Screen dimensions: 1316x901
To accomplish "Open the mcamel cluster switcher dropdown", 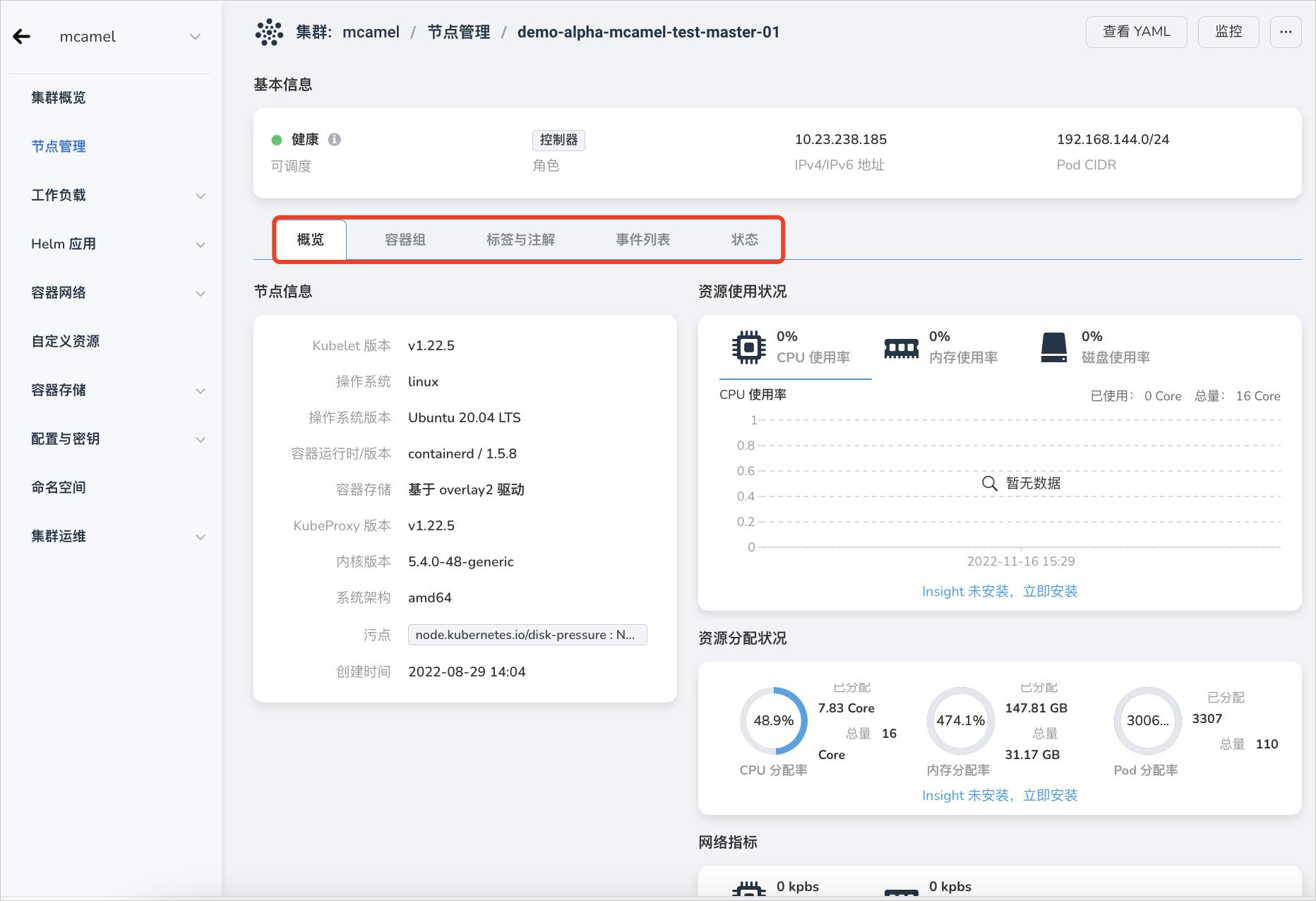I will 131,37.
